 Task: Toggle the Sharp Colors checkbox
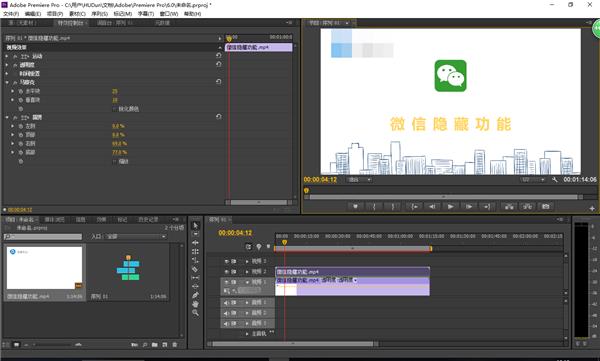click(x=114, y=109)
